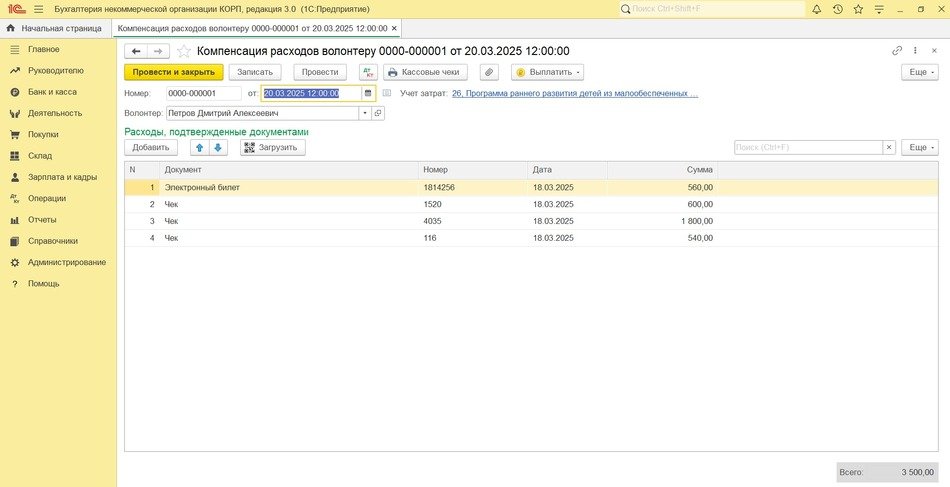950x487 pixels.
Task: Open the Зарплата и кадры section
Action: pos(62,177)
